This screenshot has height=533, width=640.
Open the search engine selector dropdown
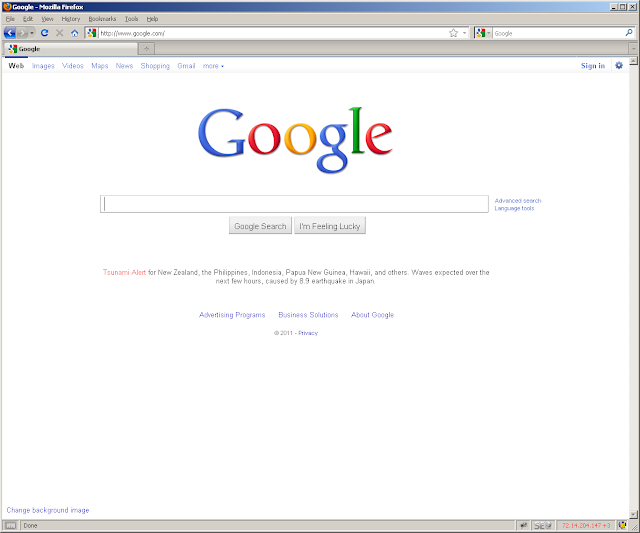click(x=483, y=33)
